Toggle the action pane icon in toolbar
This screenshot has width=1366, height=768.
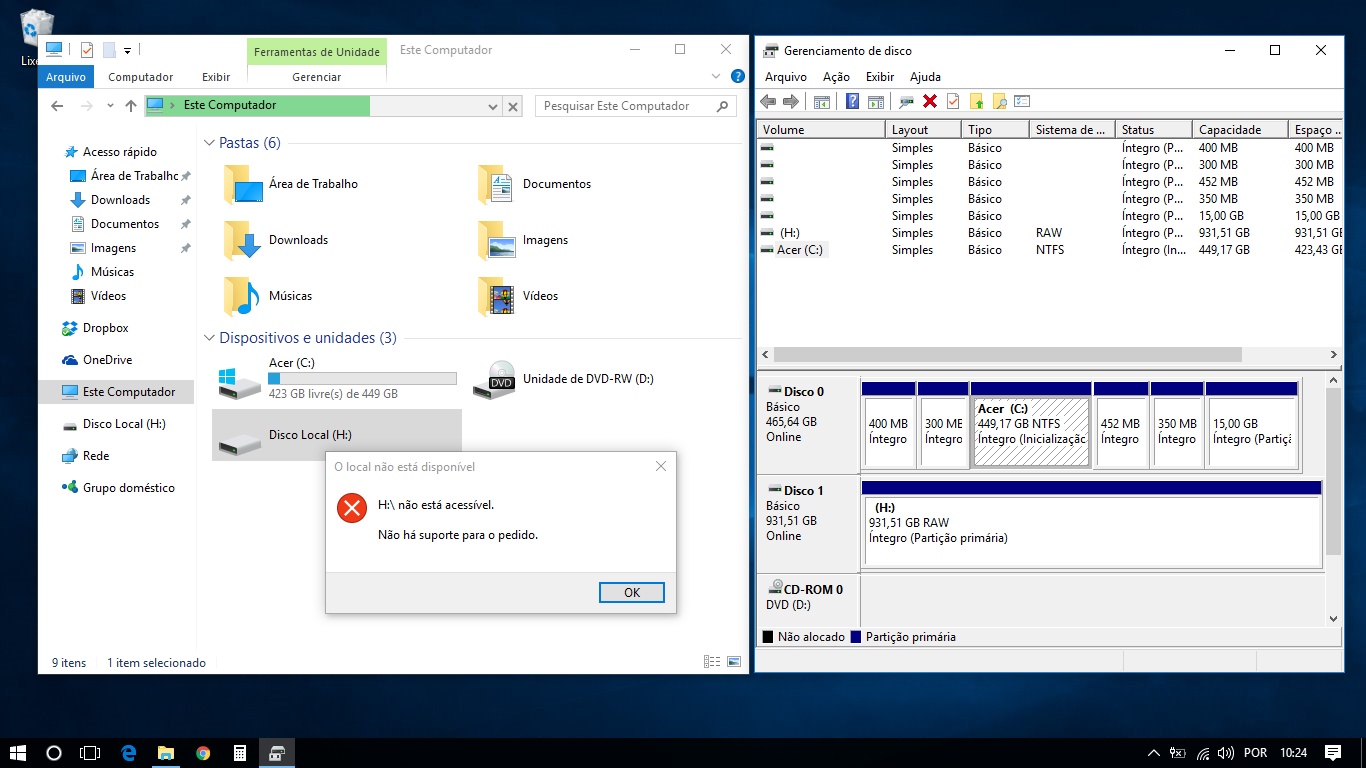[x=876, y=101]
